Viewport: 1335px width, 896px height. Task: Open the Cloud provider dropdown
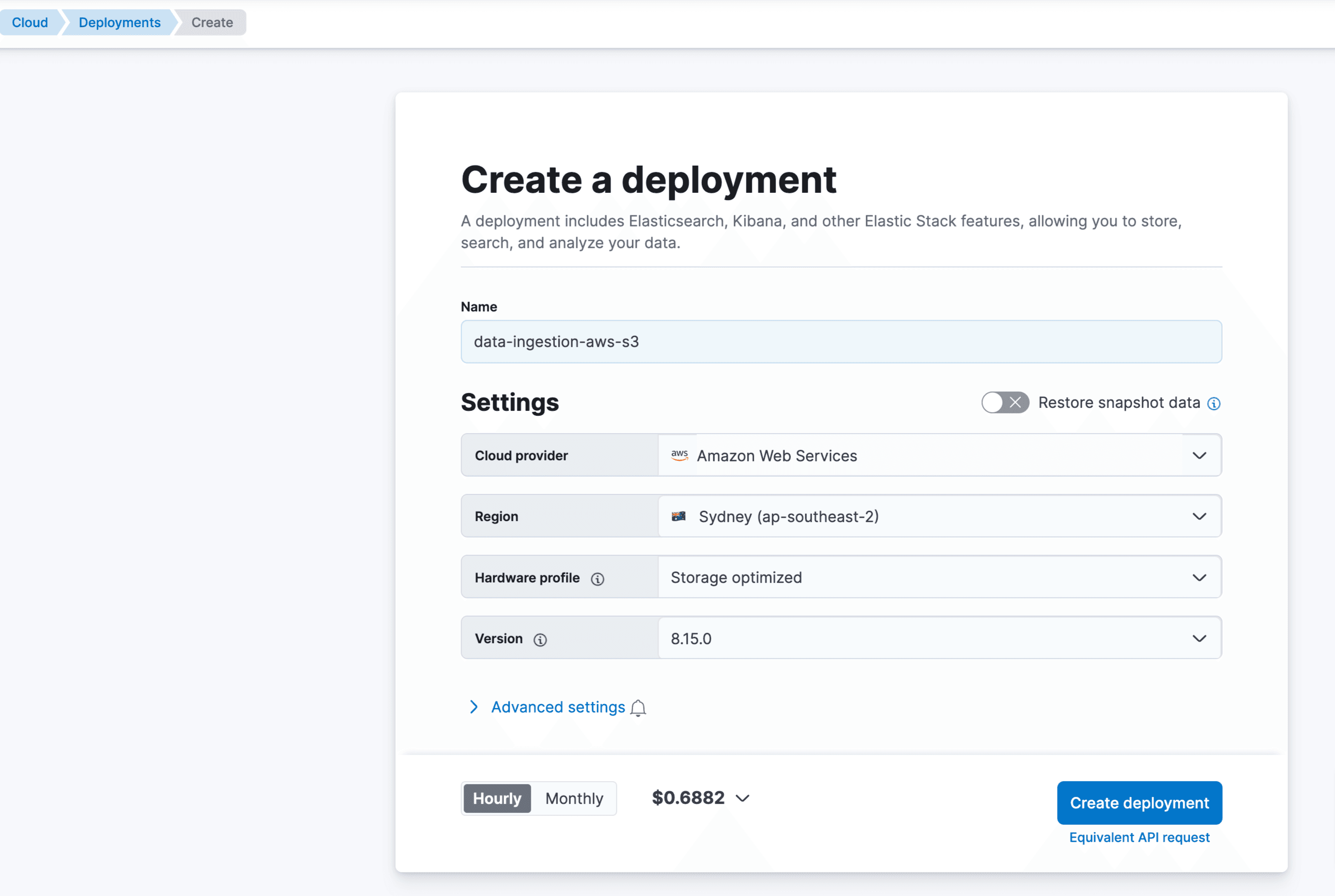pos(1199,455)
